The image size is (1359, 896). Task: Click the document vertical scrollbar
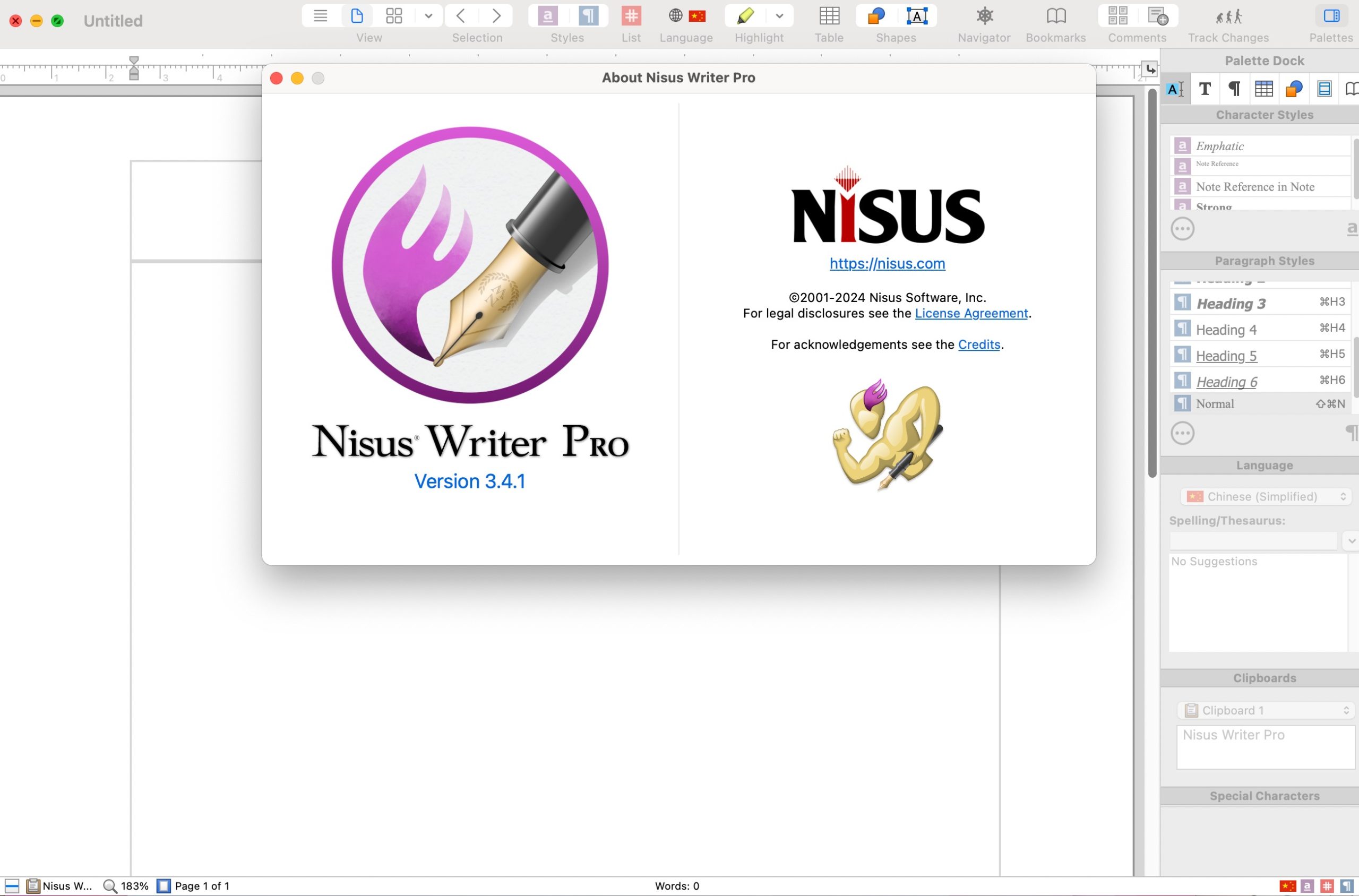click(x=1151, y=283)
